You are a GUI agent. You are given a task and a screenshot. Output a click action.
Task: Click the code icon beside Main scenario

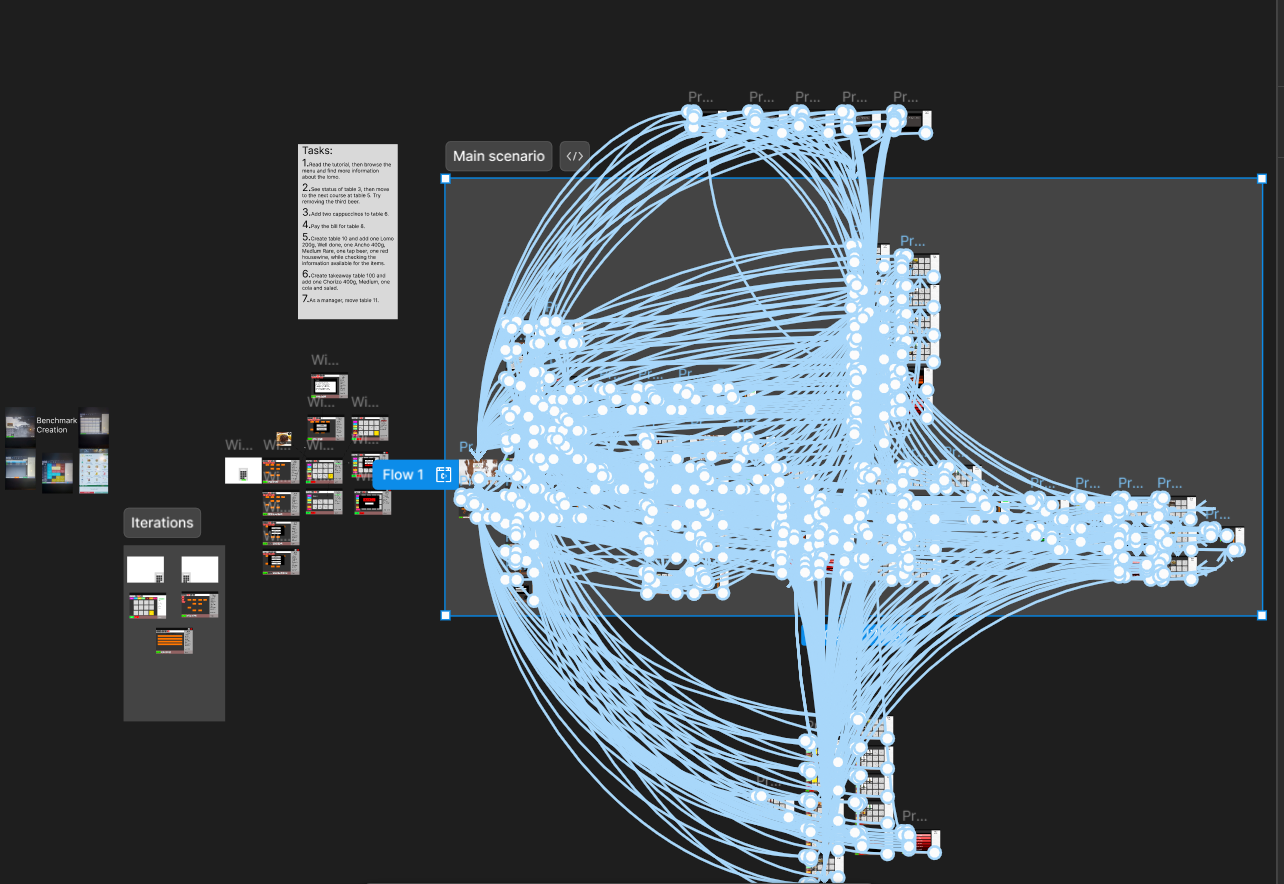click(574, 156)
